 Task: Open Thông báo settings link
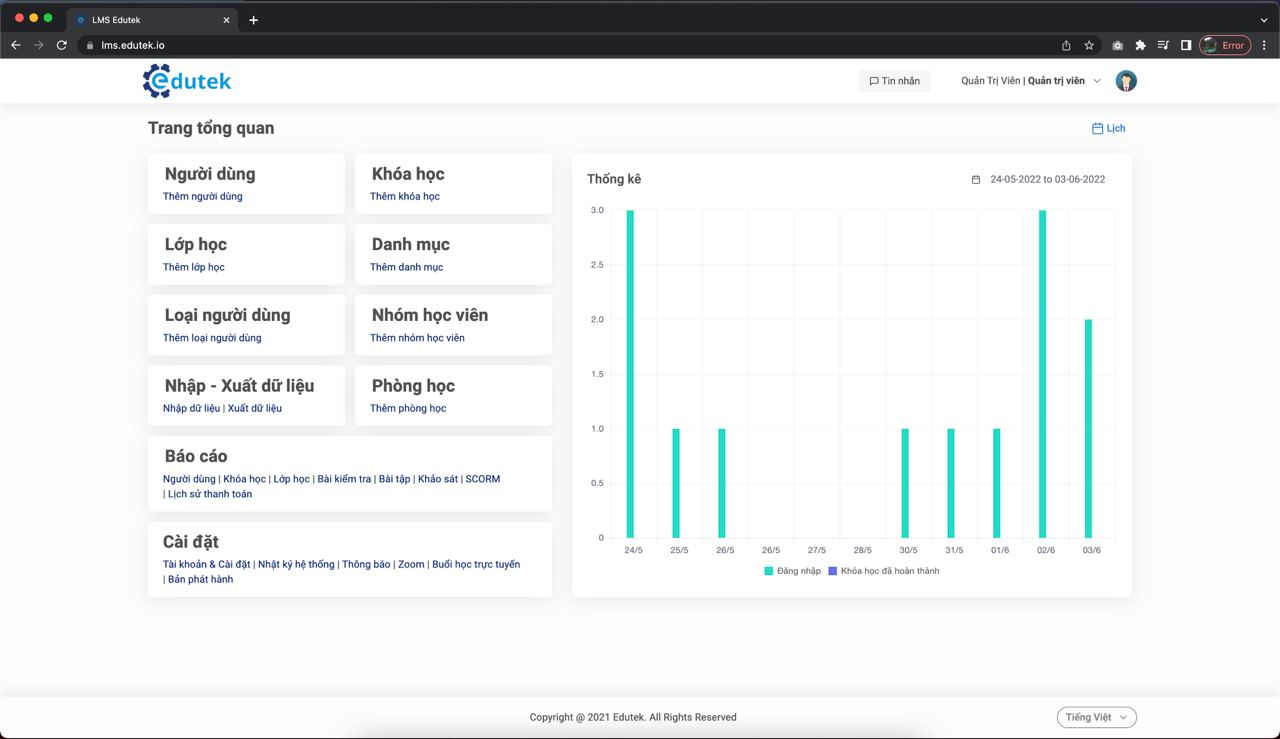click(366, 564)
